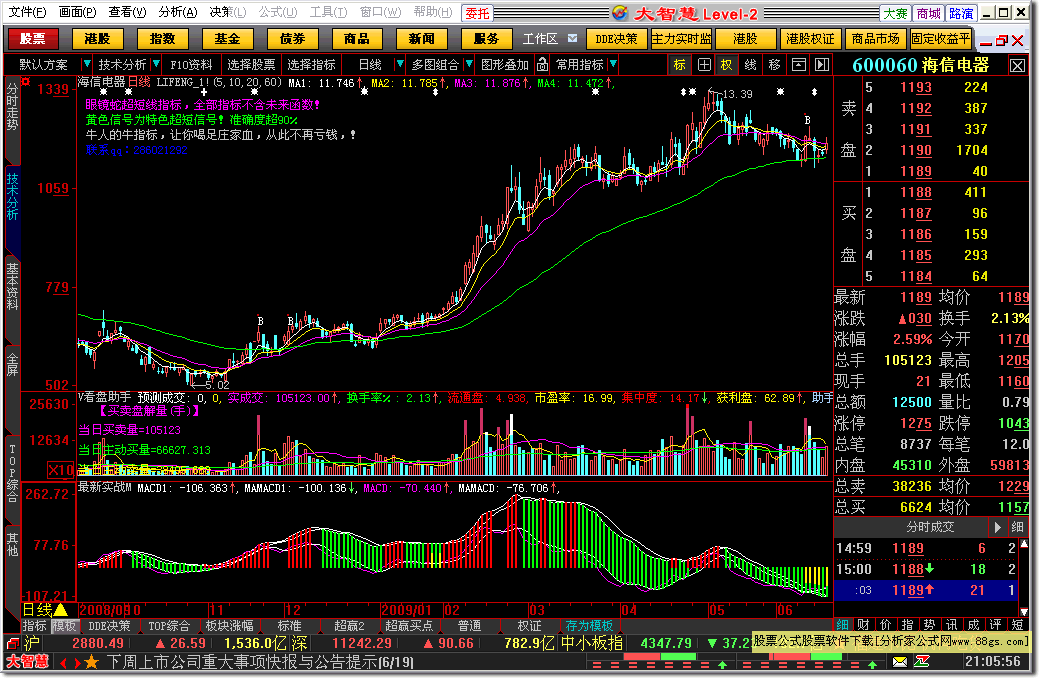This screenshot has width=1042, height=680.
Task: Select the 基金 main tab
Action: (x=227, y=39)
